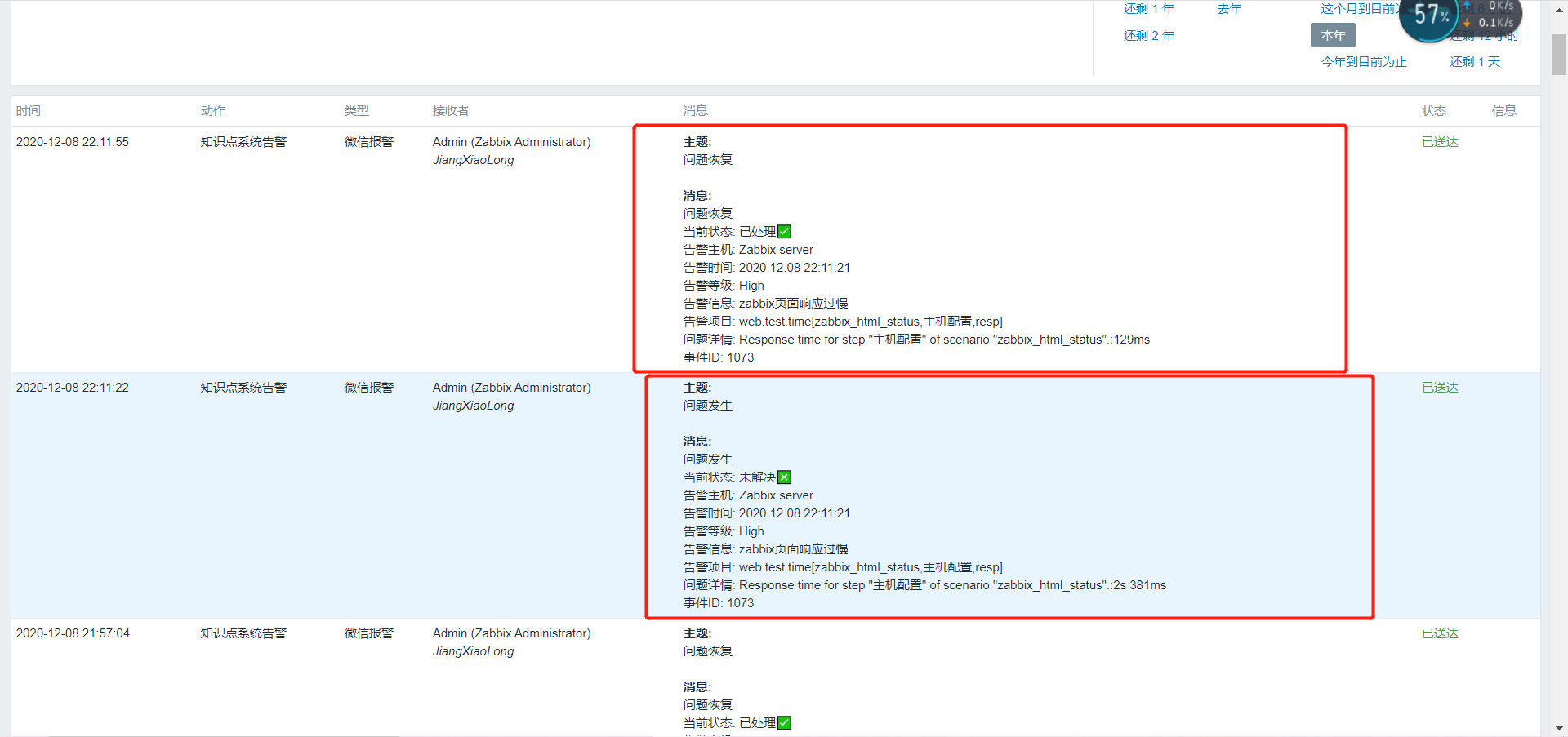Click 告警主机: Zabbix server in the 22:11:22 row
This screenshot has width=1568, height=737.
[x=748, y=495]
